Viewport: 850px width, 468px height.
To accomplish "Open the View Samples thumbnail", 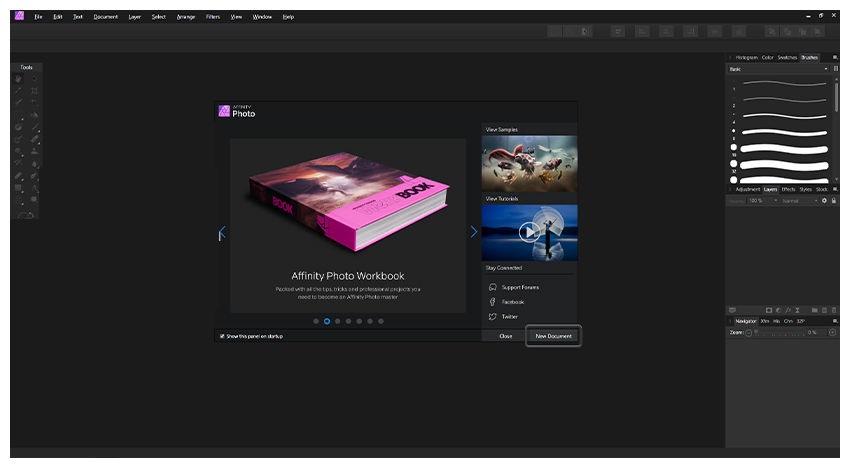I will click(529, 163).
